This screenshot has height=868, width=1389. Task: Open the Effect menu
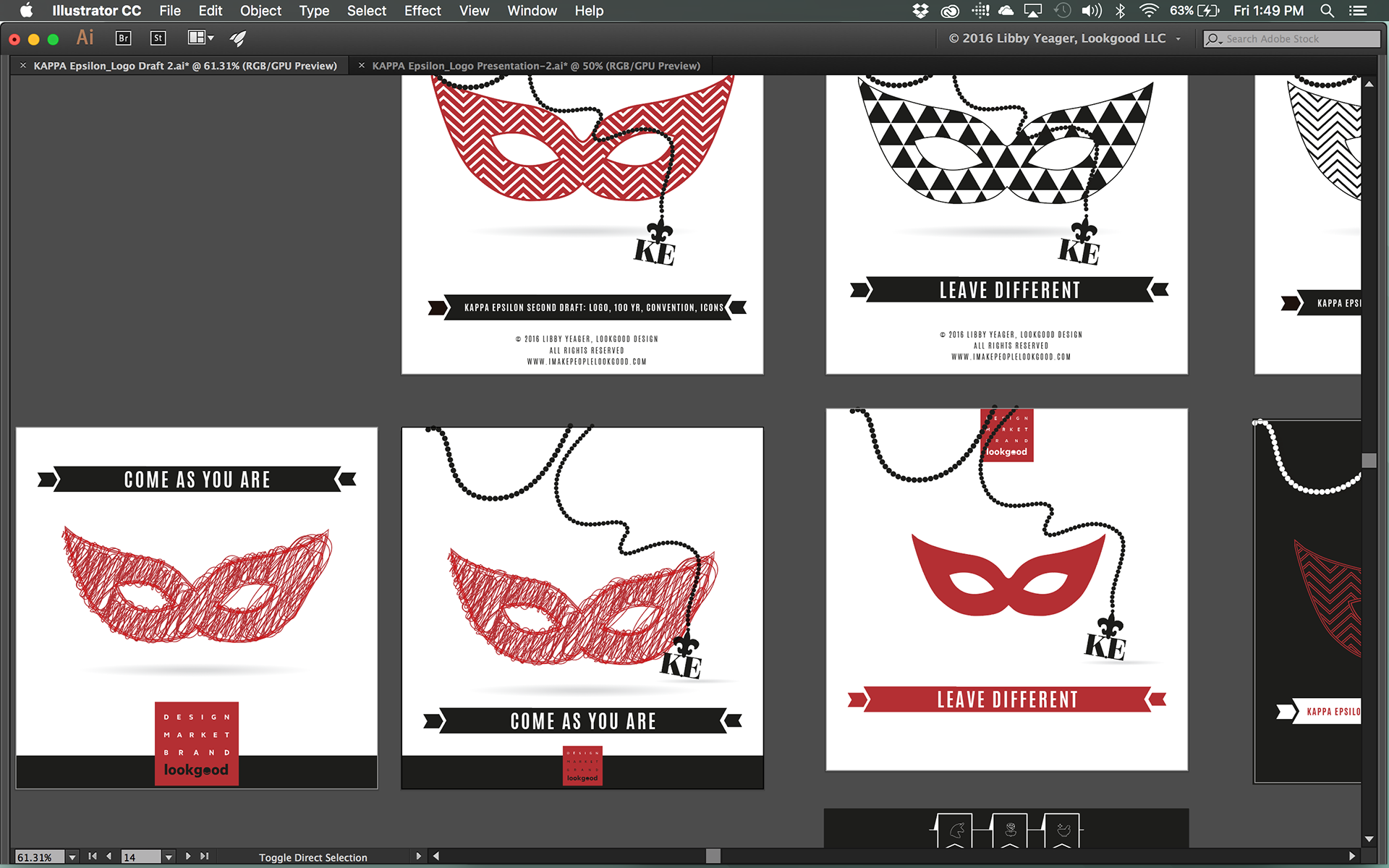click(422, 11)
